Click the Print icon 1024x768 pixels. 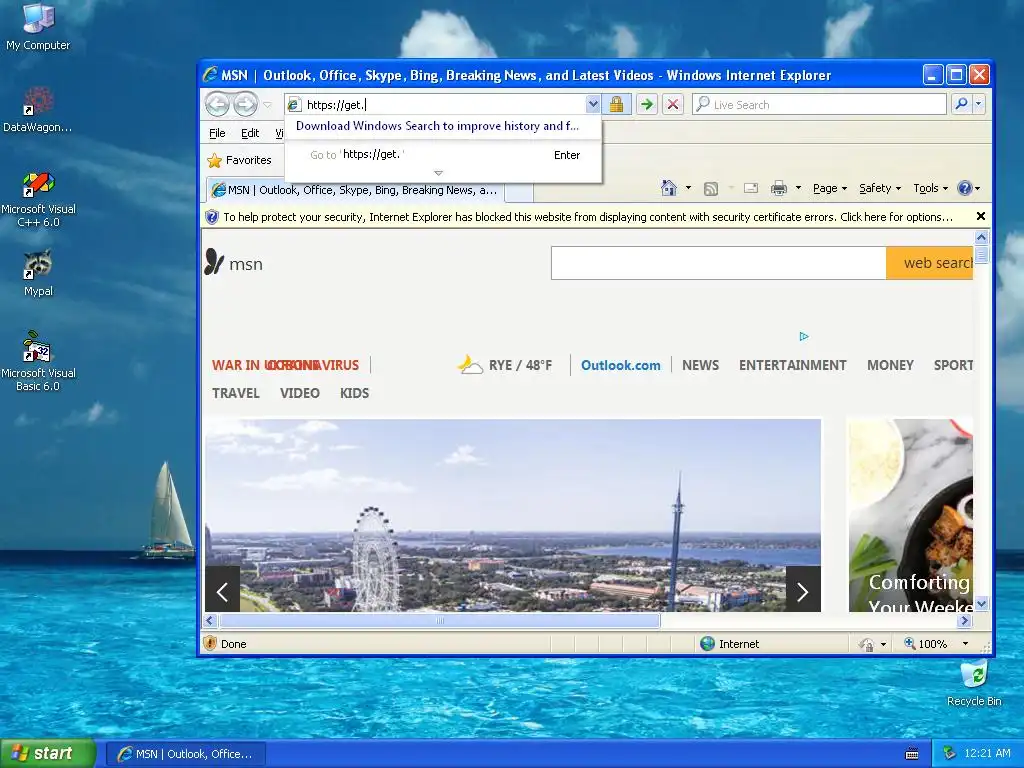(x=778, y=189)
